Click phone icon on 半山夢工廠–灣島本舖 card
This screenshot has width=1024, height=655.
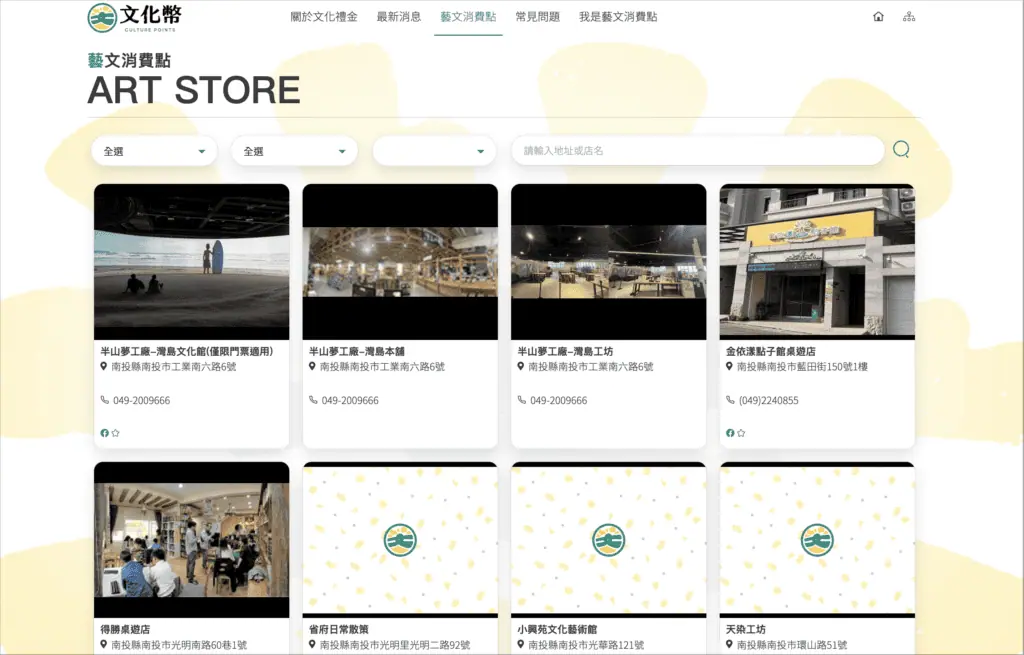(313, 400)
